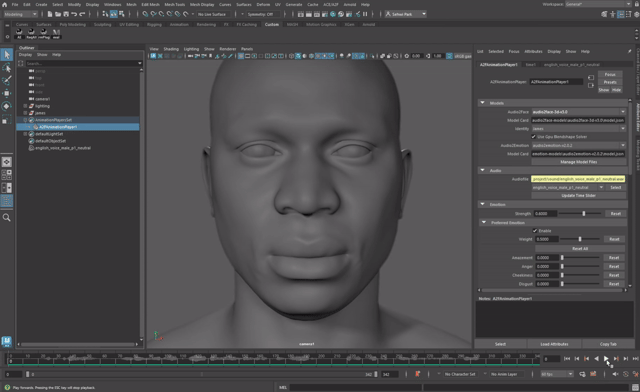
Task: Switch to english_voice_male_p1_neutral attribute tab
Action: pyautogui.click(x=571, y=65)
